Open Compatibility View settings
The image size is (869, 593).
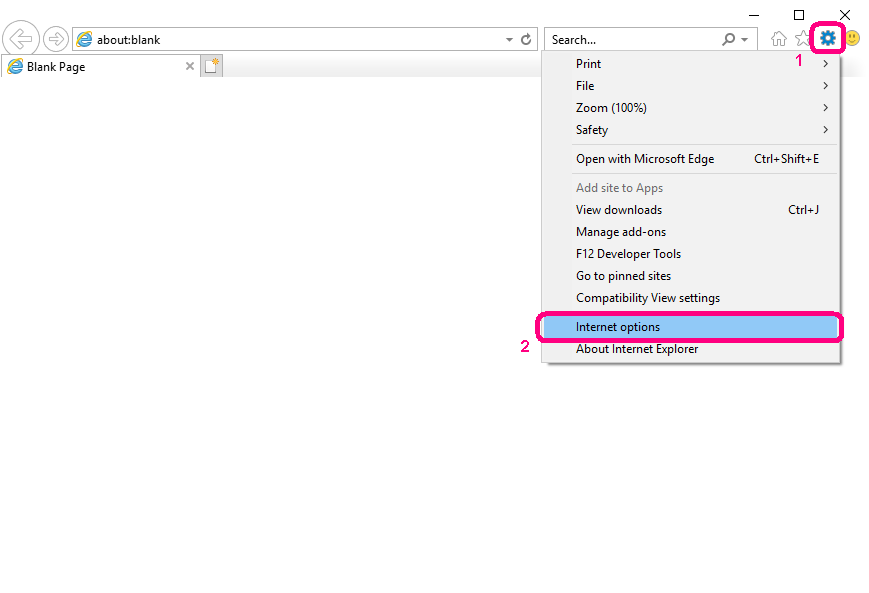pos(691,299)
